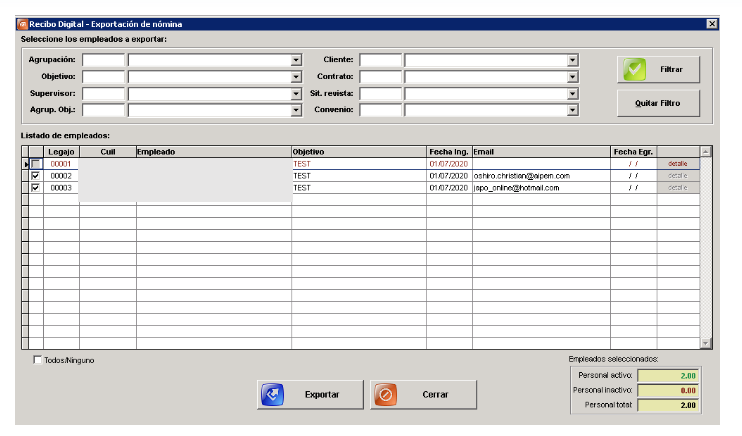Click the Fecha Ing. column header

click(x=449, y=152)
